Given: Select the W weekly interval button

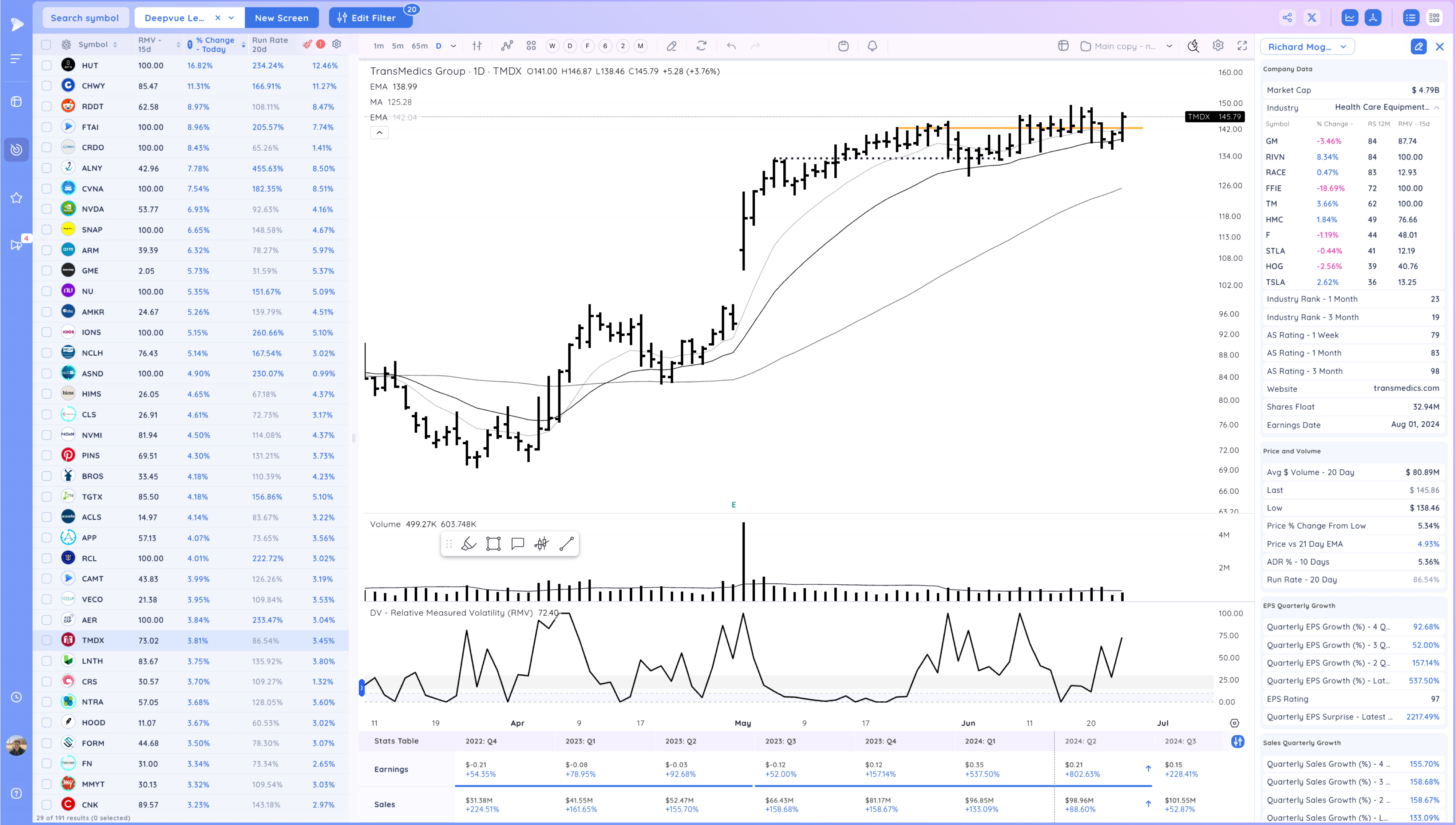Looking at the screenshot, I should (x=552, y=46).
